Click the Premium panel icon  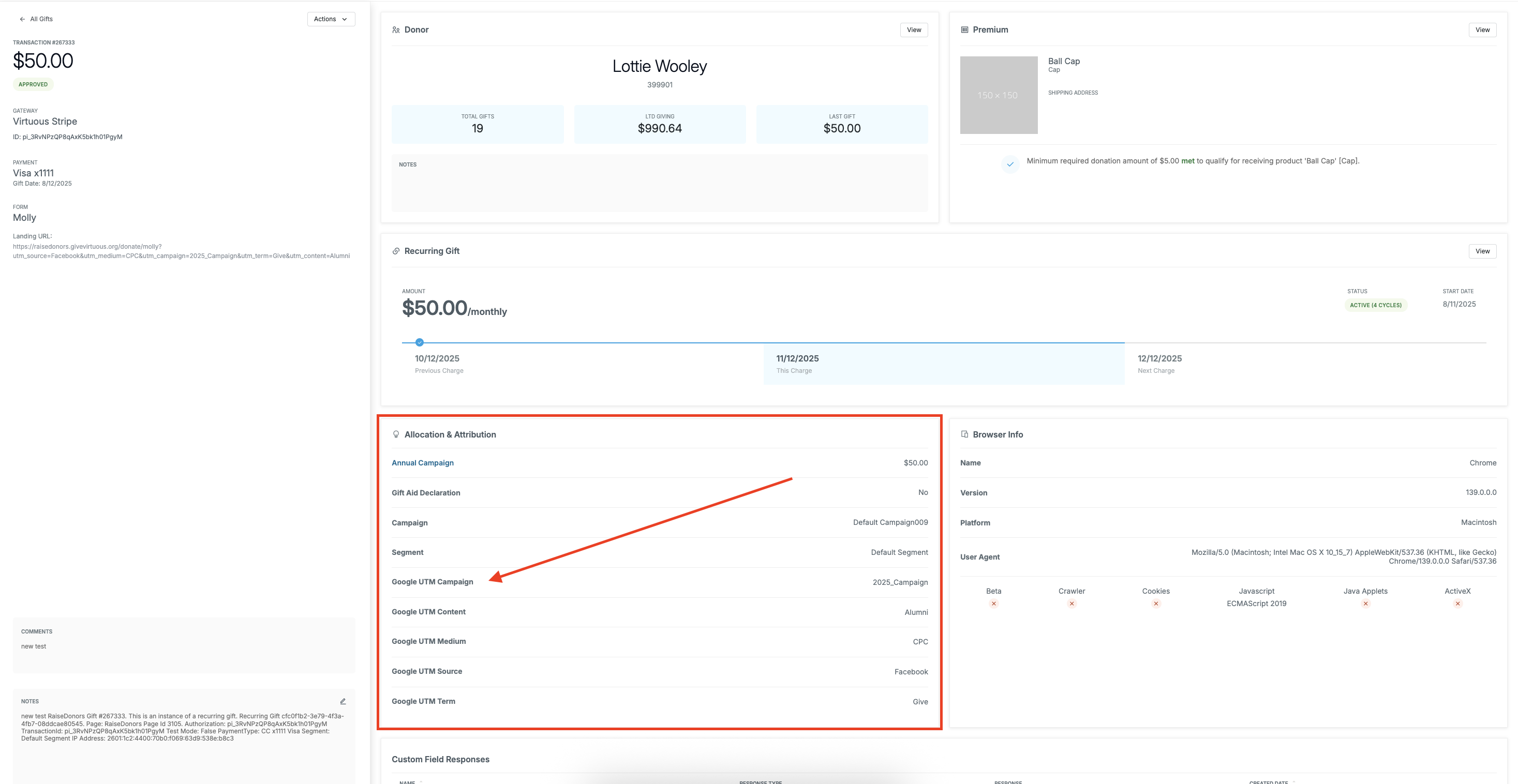[965, 29]
